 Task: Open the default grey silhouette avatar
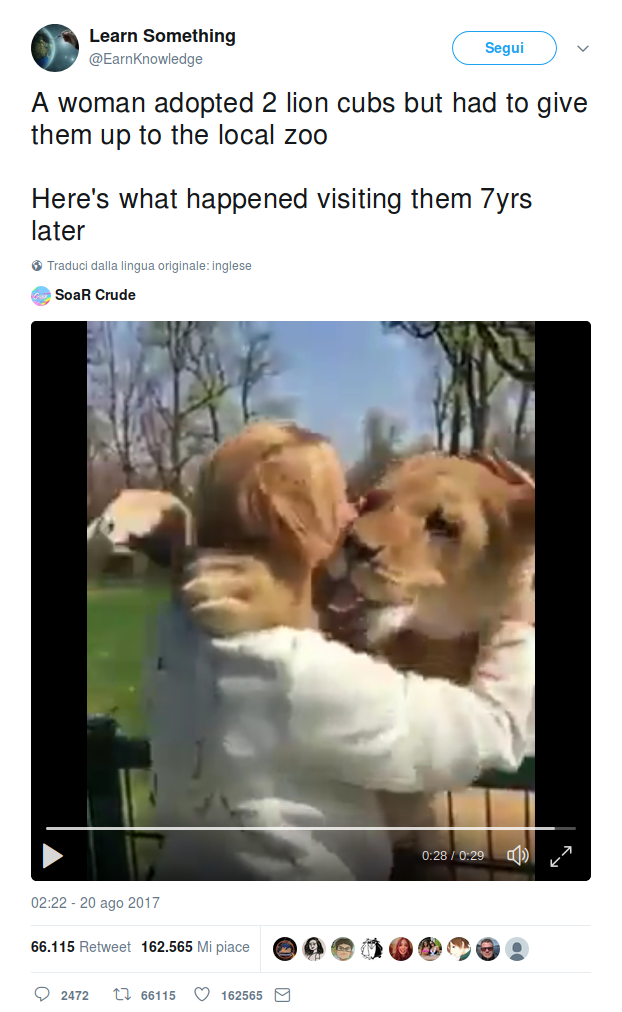pyautogui.click(x=517, y=949)
